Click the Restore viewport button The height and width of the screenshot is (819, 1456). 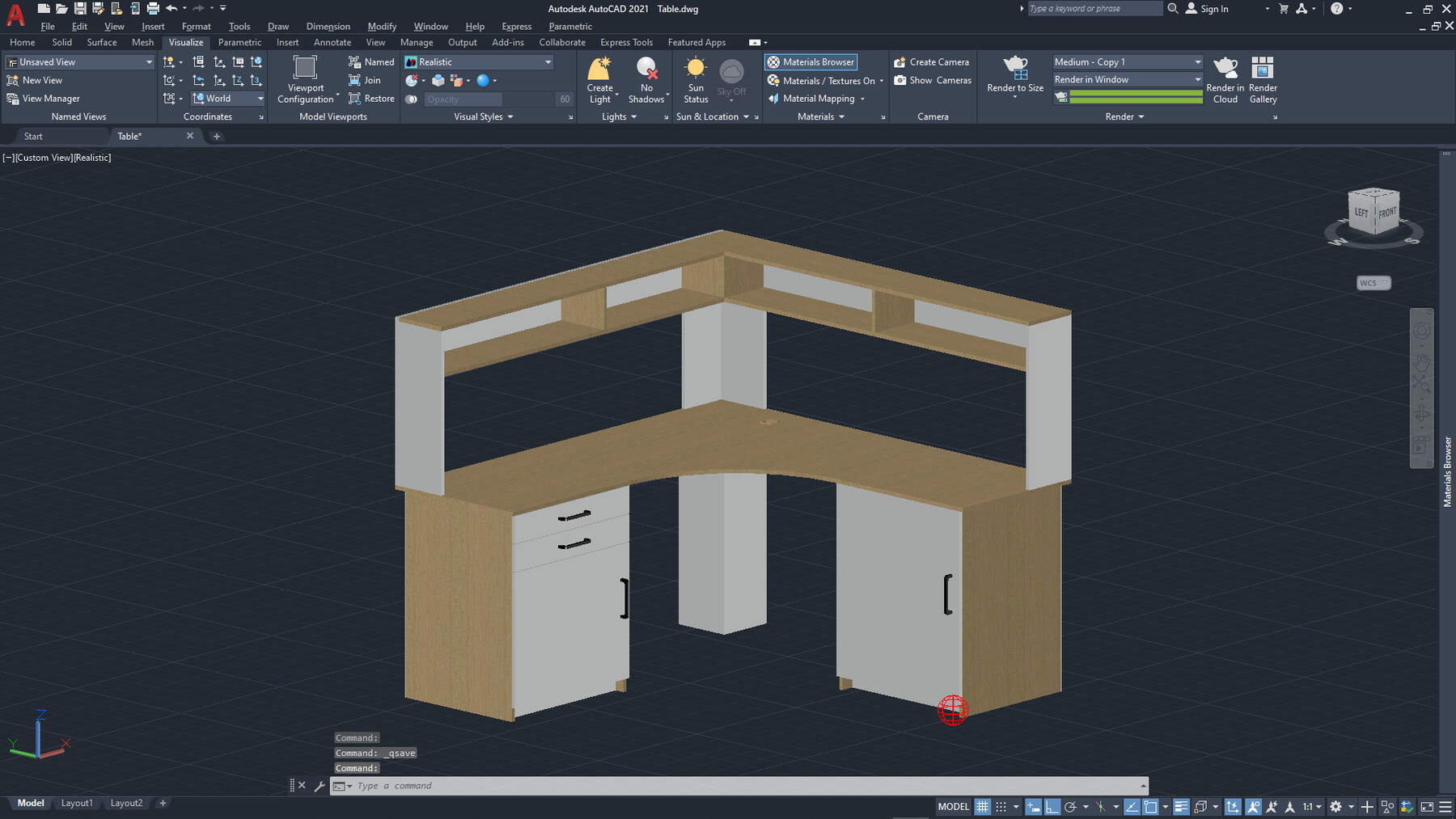(371, 98)
